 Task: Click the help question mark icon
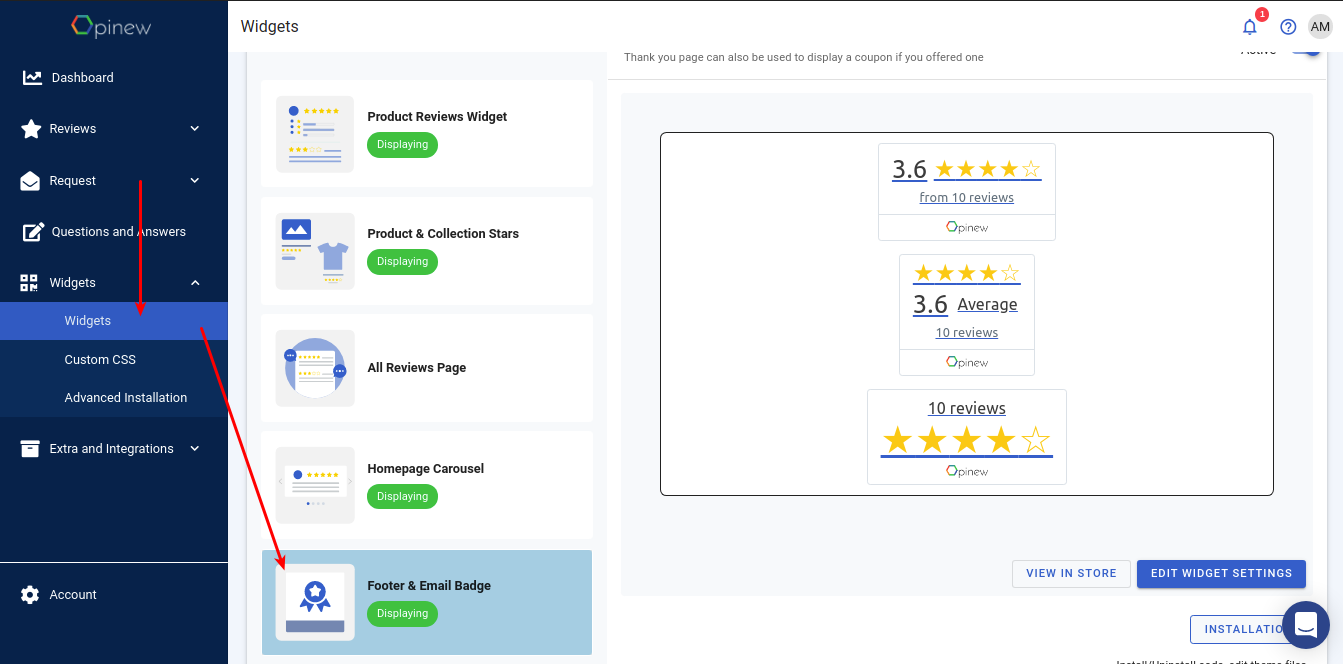pyautogui.click(x=1288, y=27)
